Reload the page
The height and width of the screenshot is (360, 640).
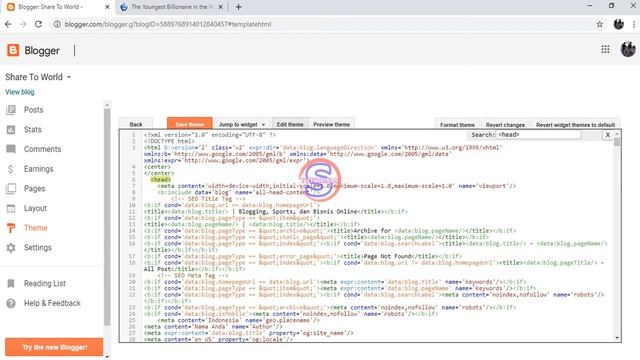coord(38,24)
